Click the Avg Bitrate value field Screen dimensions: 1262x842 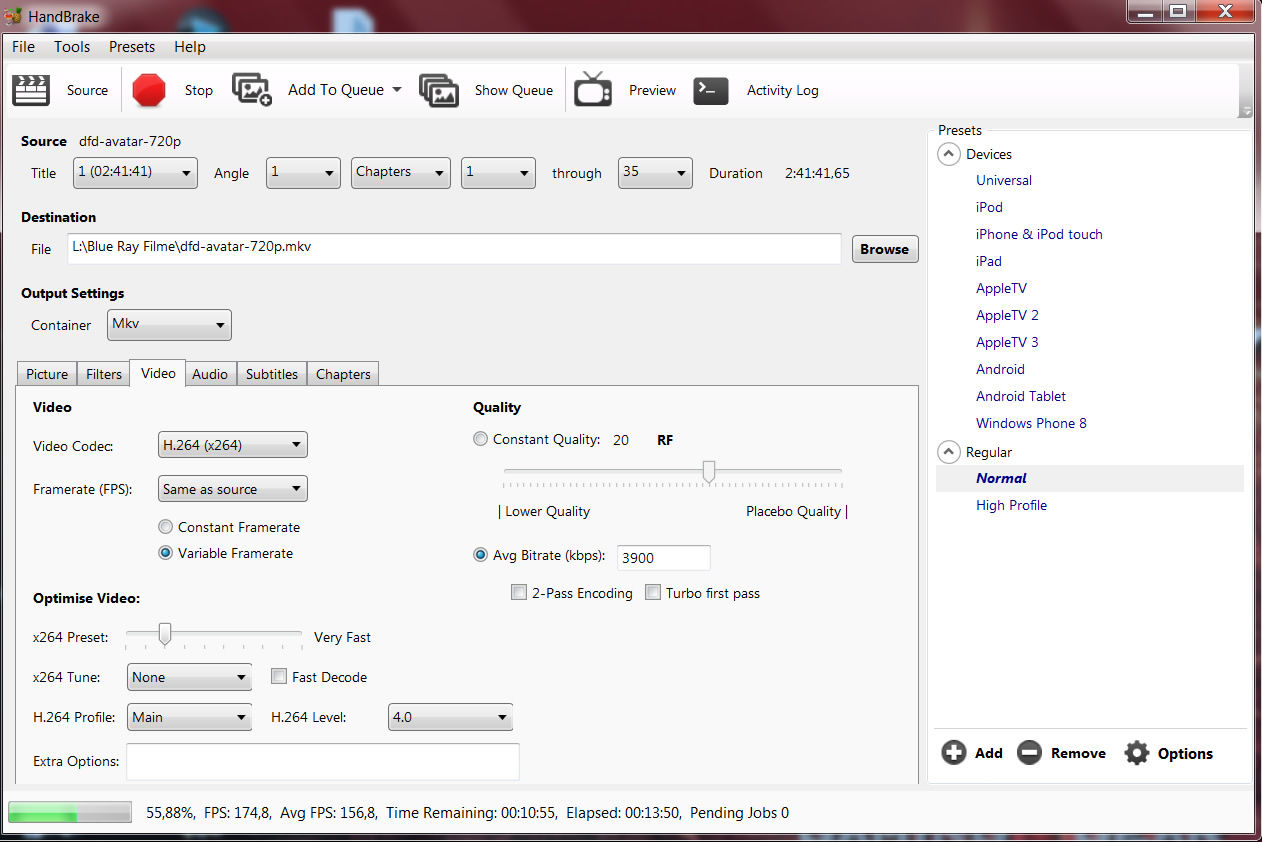coord(664,558)
